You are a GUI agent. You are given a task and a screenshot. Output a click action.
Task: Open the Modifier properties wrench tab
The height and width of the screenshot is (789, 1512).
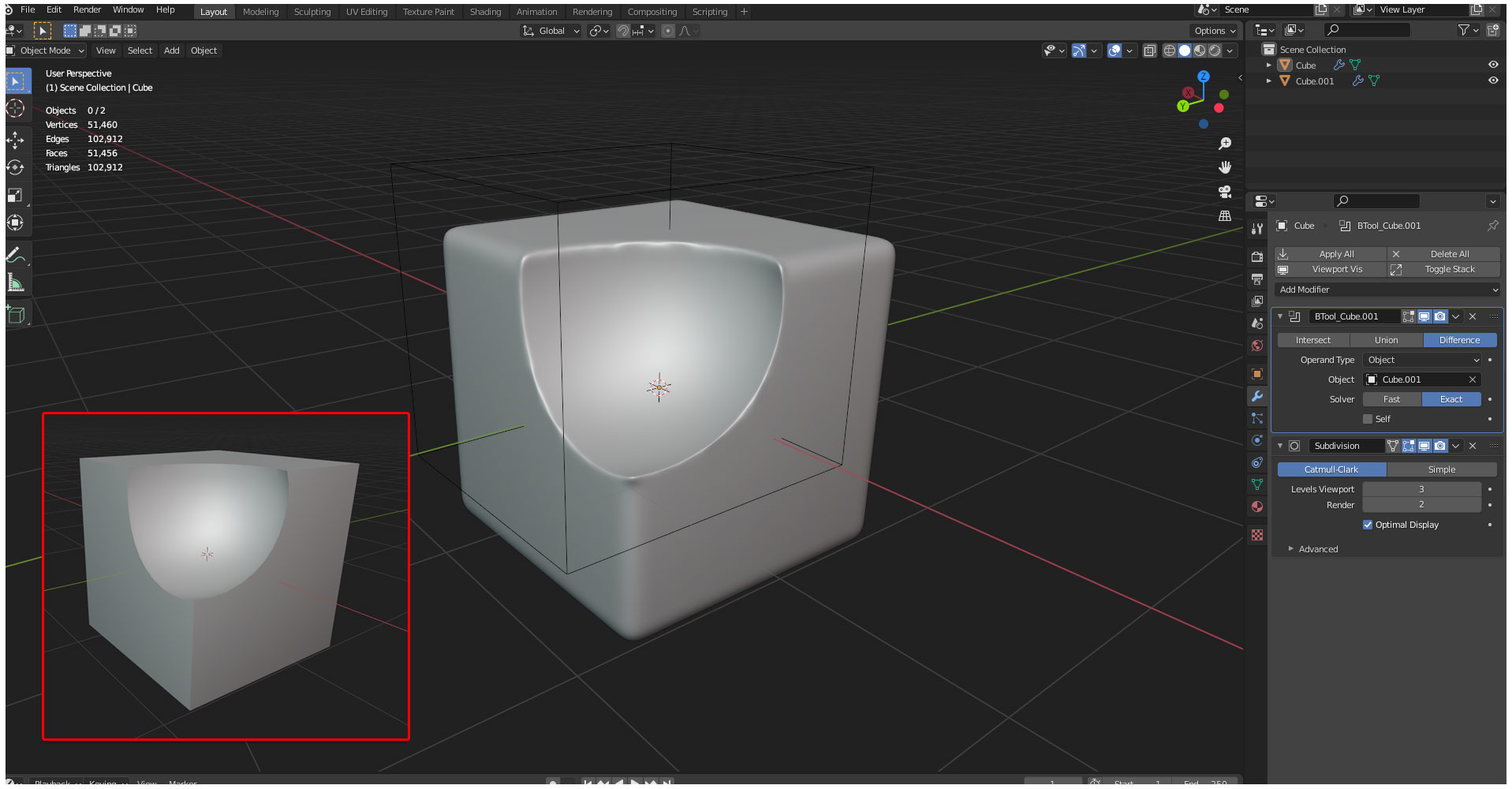click(1257, 396)
